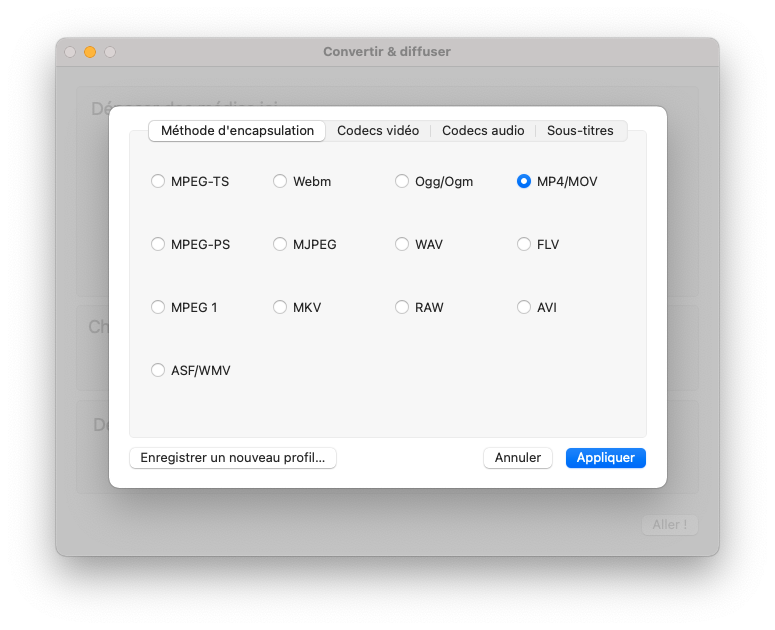The height and width of the screenshot is (630, 775).
Task: Select MJPEG encapsulation method
Action: (x=280, y=244)
